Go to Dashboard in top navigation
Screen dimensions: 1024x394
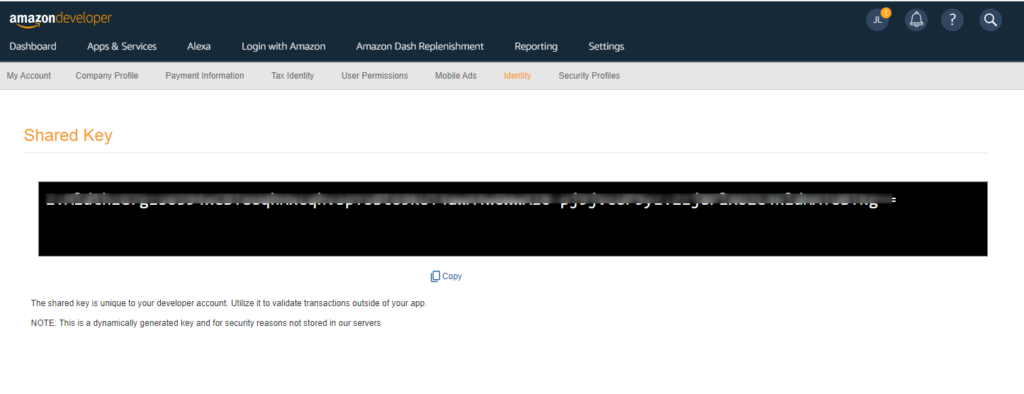click(33, 46)
